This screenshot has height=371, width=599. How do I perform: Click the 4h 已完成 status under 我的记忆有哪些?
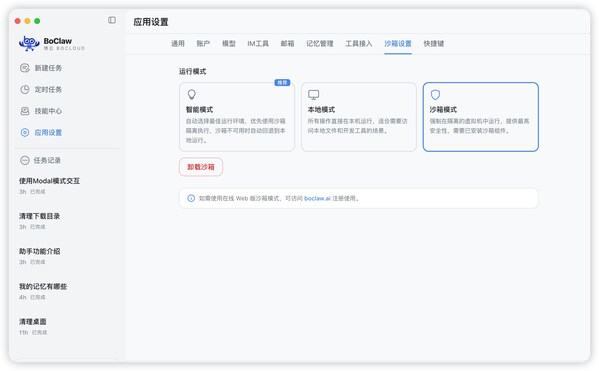pyautogui.click(x=32, y=297)
